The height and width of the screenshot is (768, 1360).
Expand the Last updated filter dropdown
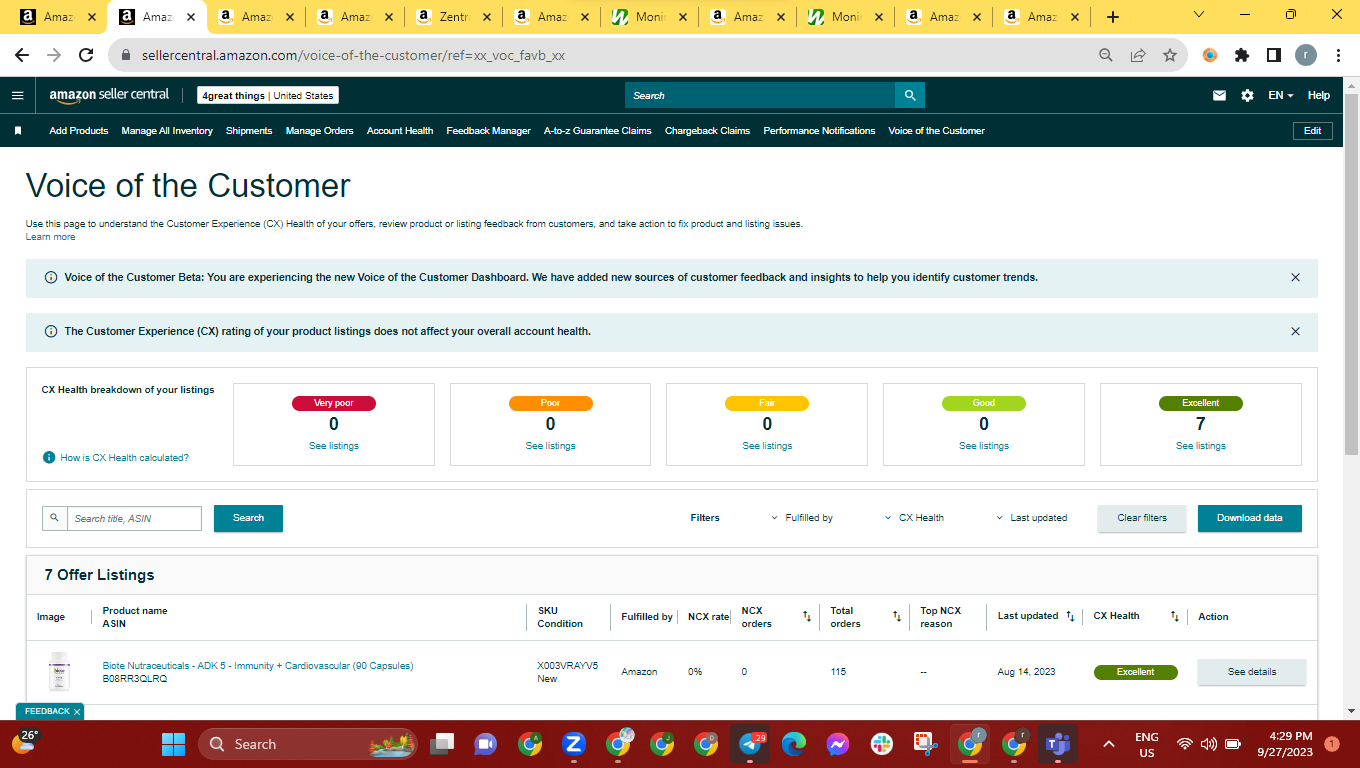click(1032, 518)
